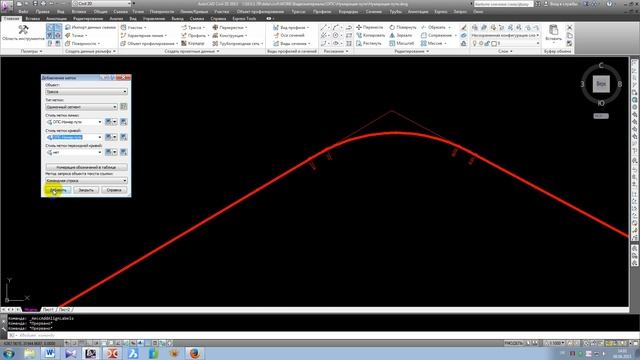Open the Участок dropdown in ribbon

pos(133,27)
